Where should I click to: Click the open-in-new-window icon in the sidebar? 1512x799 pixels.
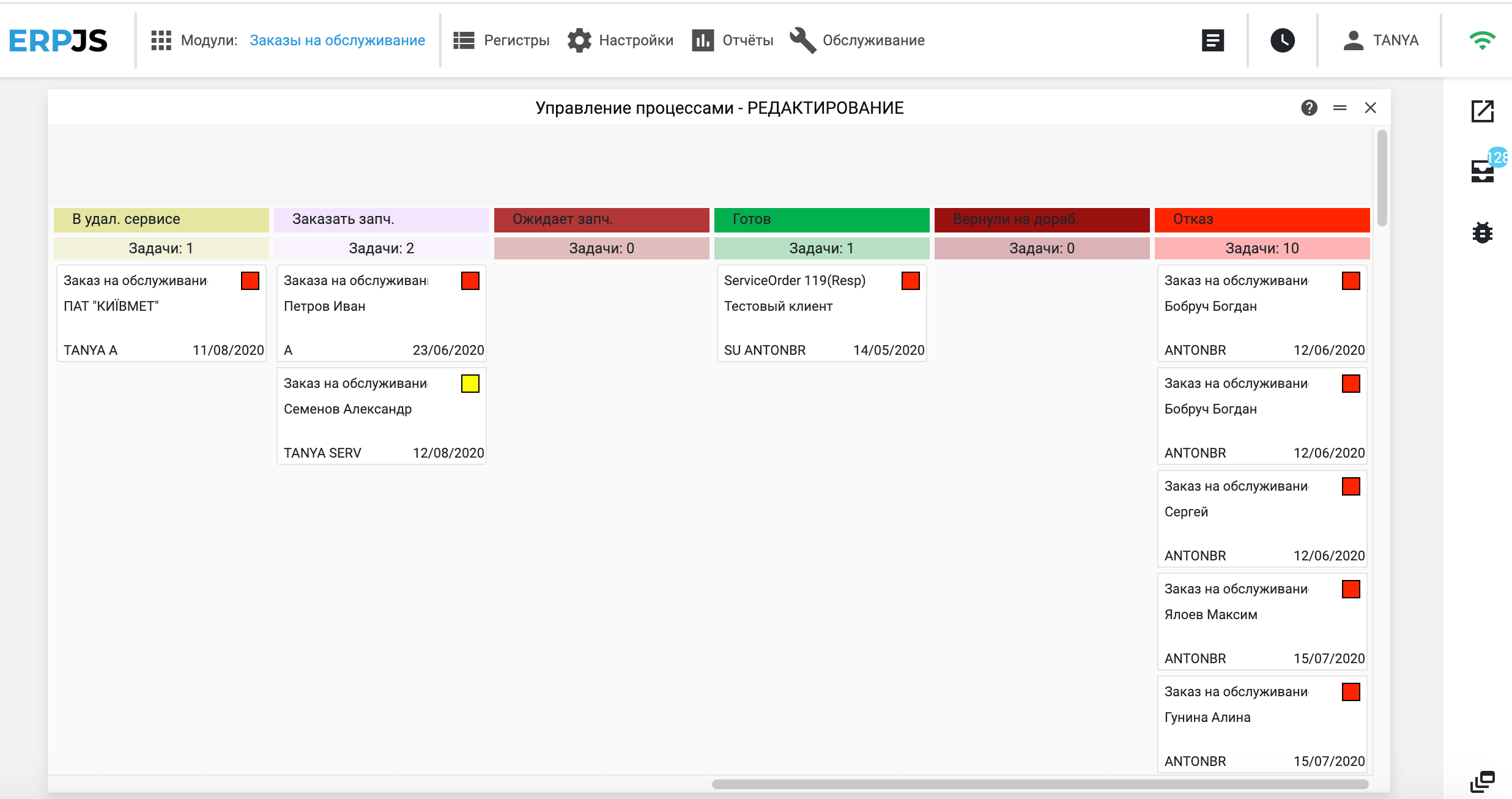1482,111
